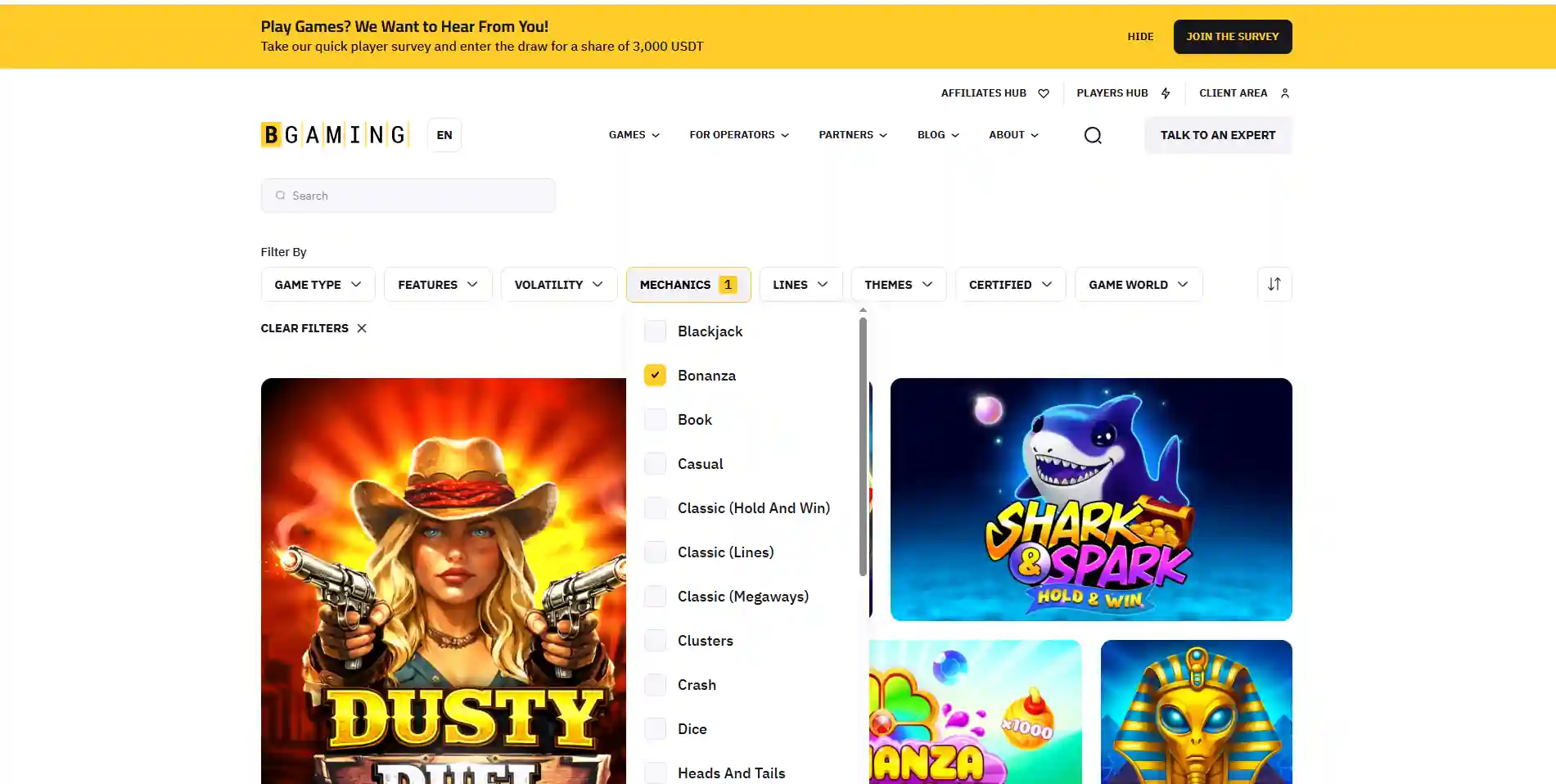Check the Book mechanics checkbox

point(655,420)
